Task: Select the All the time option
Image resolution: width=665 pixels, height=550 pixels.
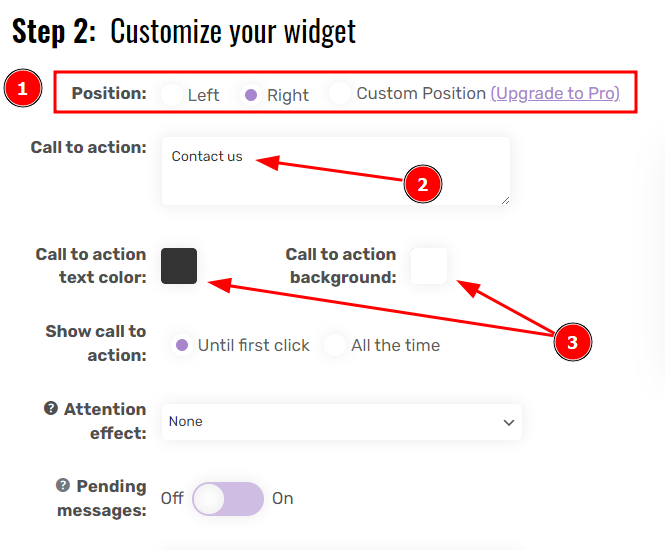Action: [x=335, y=345]
